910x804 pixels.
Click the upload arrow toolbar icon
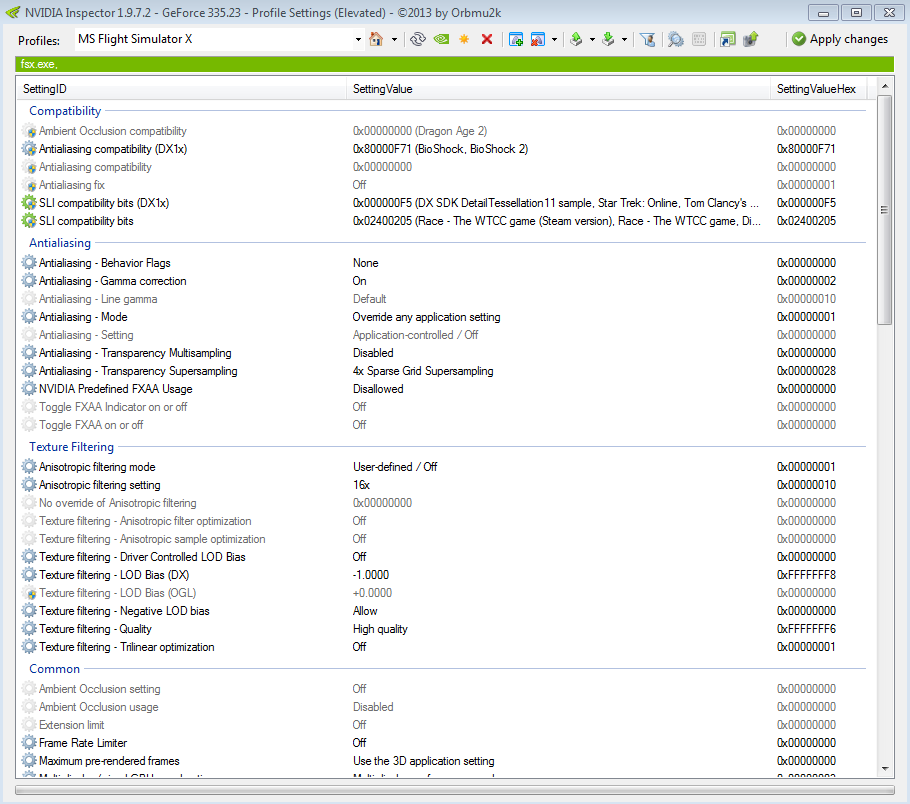pos(751,39)
